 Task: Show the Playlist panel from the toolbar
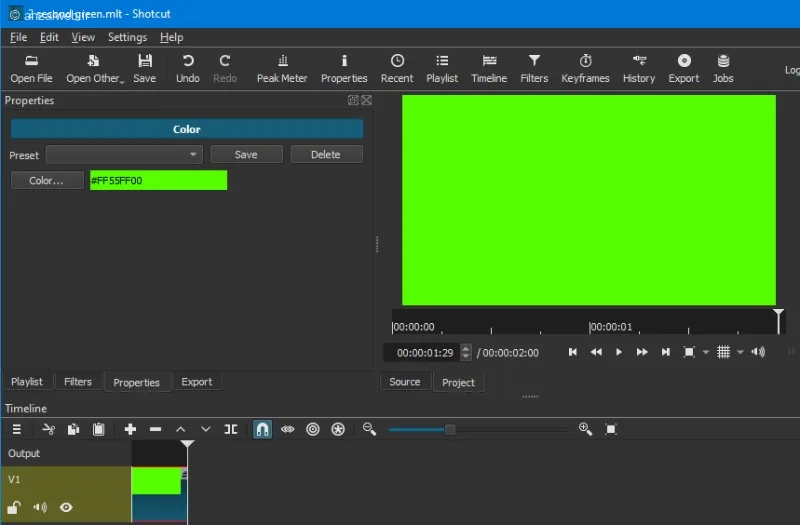(442, 69)
